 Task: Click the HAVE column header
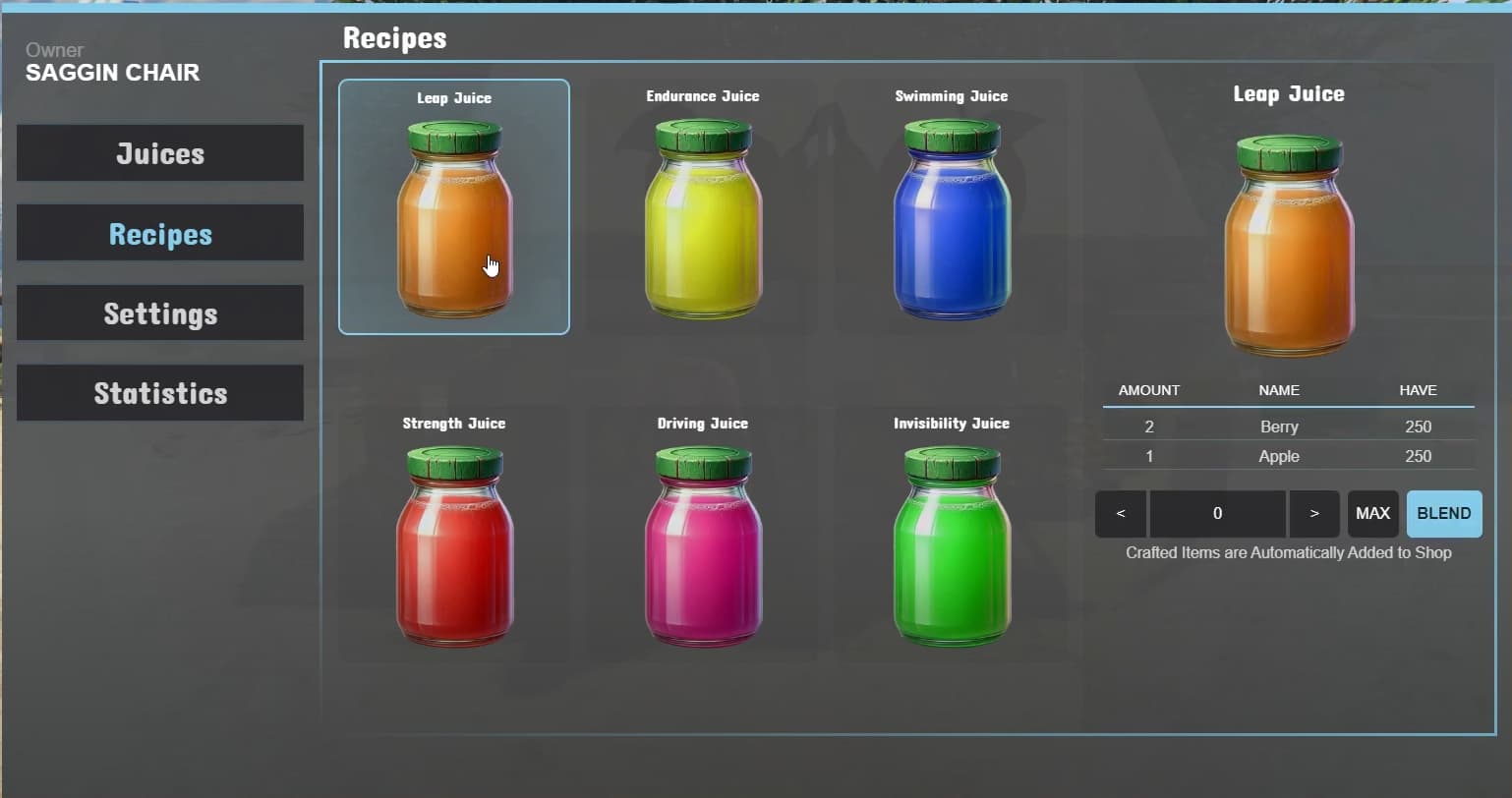click(x=1418, y=390)
